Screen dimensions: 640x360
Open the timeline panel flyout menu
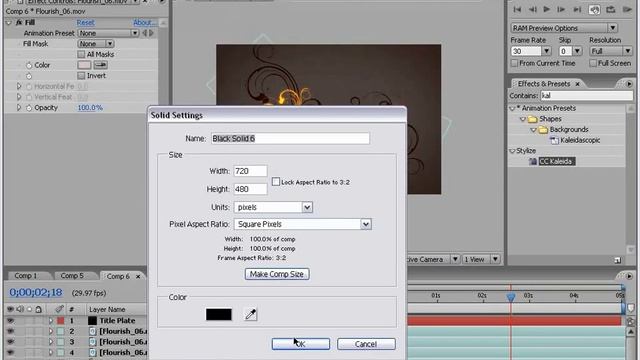point(629,276)
